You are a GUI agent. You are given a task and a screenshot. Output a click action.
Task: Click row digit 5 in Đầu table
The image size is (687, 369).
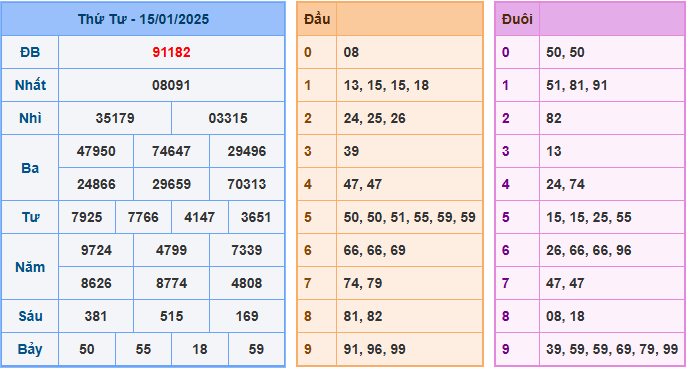308,217
